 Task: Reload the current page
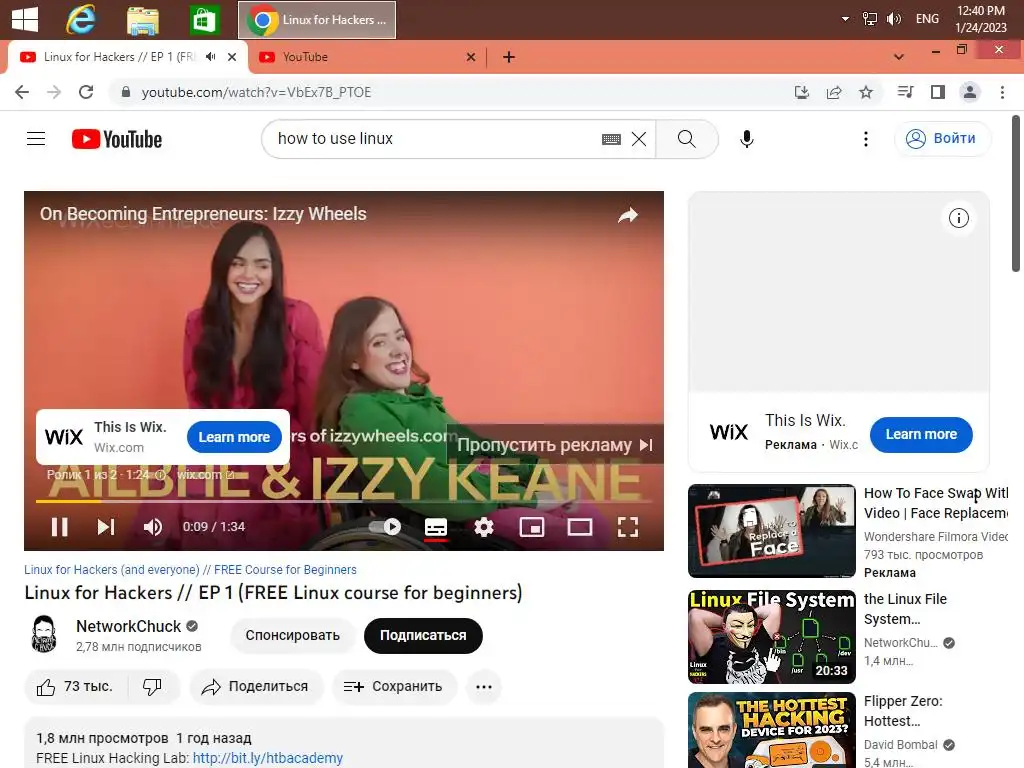(86, 92)
